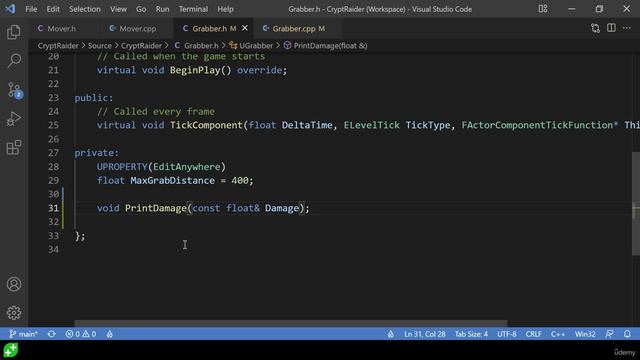Customize layout icon in title bar
The image size is (640, 360).
pyautogui.click(x=542, y=9)
